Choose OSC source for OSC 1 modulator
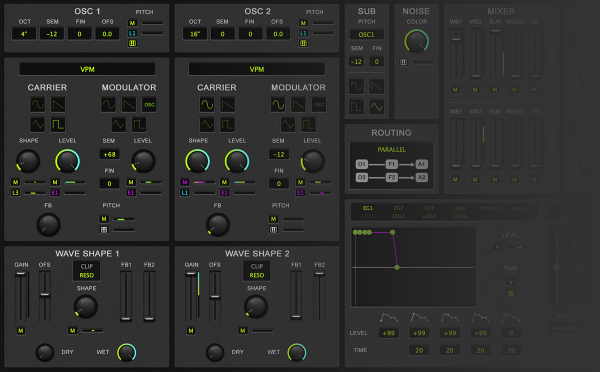The image size is (600, 372). (x=149, y=104)
